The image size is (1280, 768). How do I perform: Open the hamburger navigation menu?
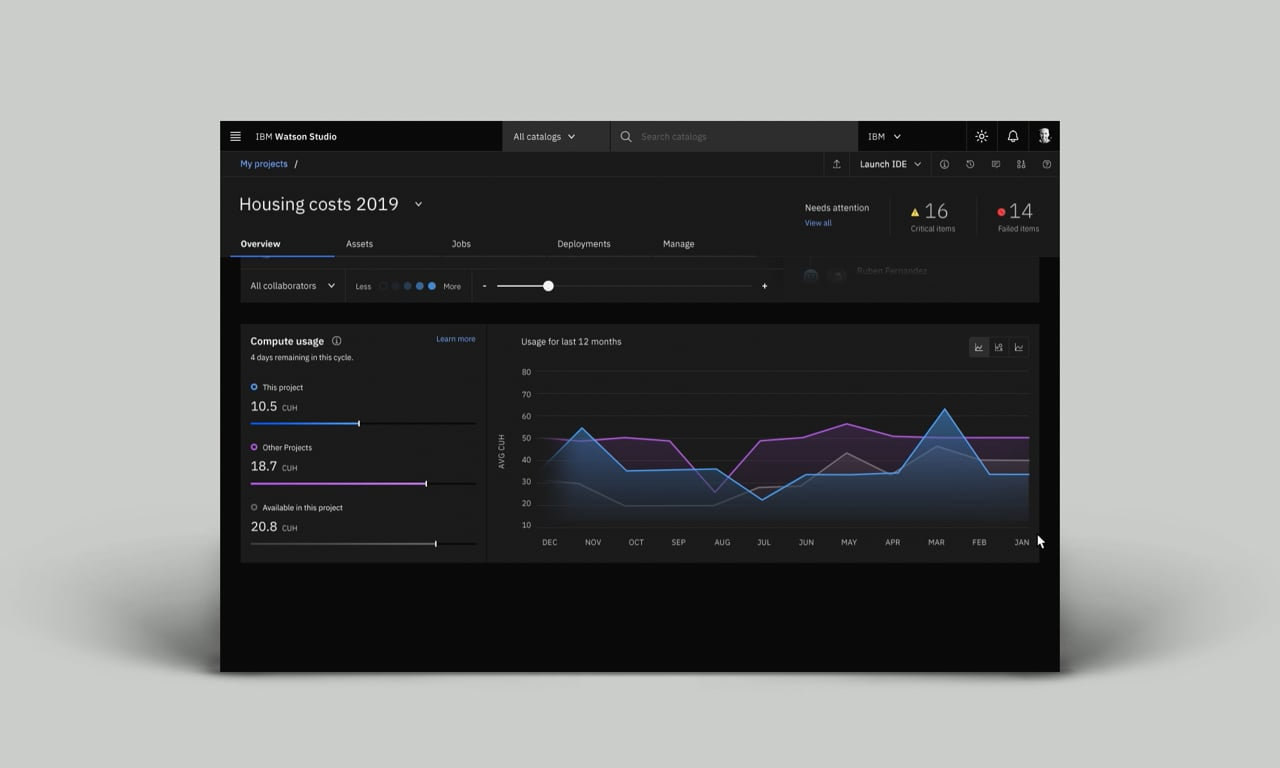point(235,137)
